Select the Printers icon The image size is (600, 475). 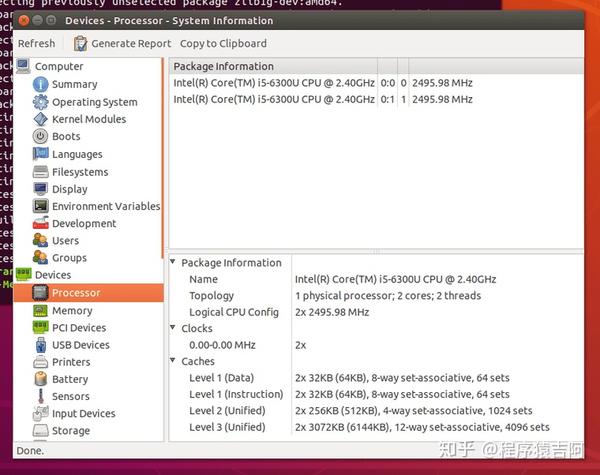coord(41,362)
